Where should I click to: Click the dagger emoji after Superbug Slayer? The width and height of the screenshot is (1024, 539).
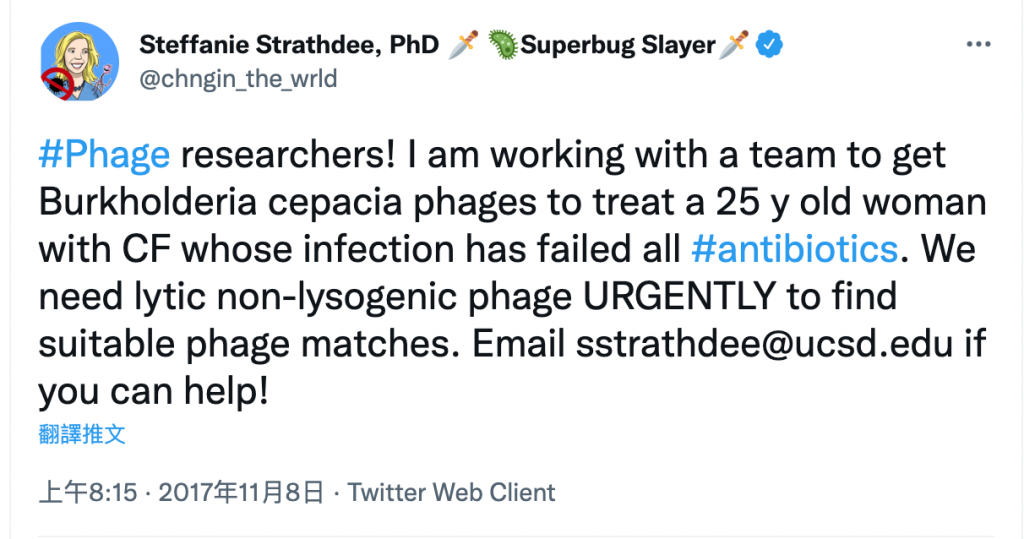pyautogui.click(x=735, y=45)
